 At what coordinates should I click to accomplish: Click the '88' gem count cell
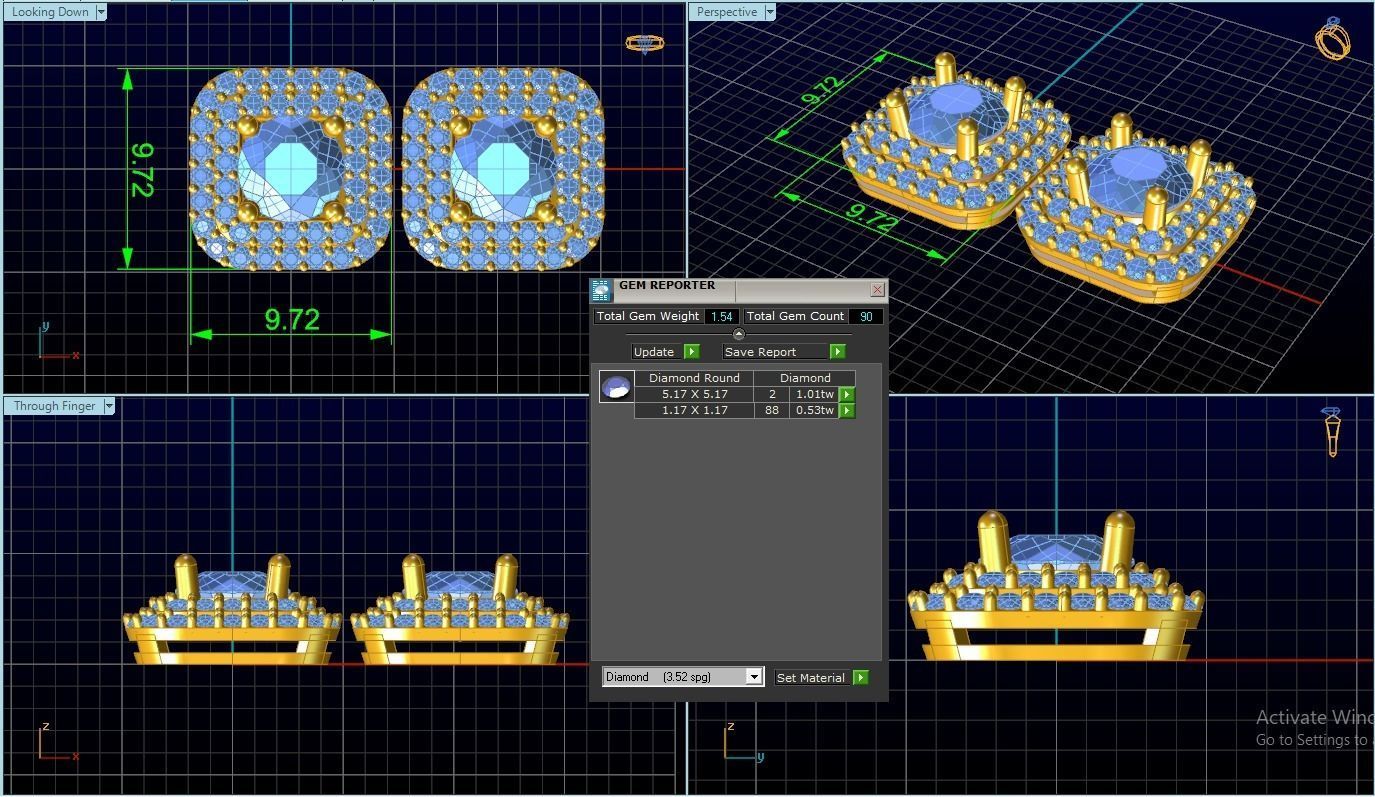point(772,410)
